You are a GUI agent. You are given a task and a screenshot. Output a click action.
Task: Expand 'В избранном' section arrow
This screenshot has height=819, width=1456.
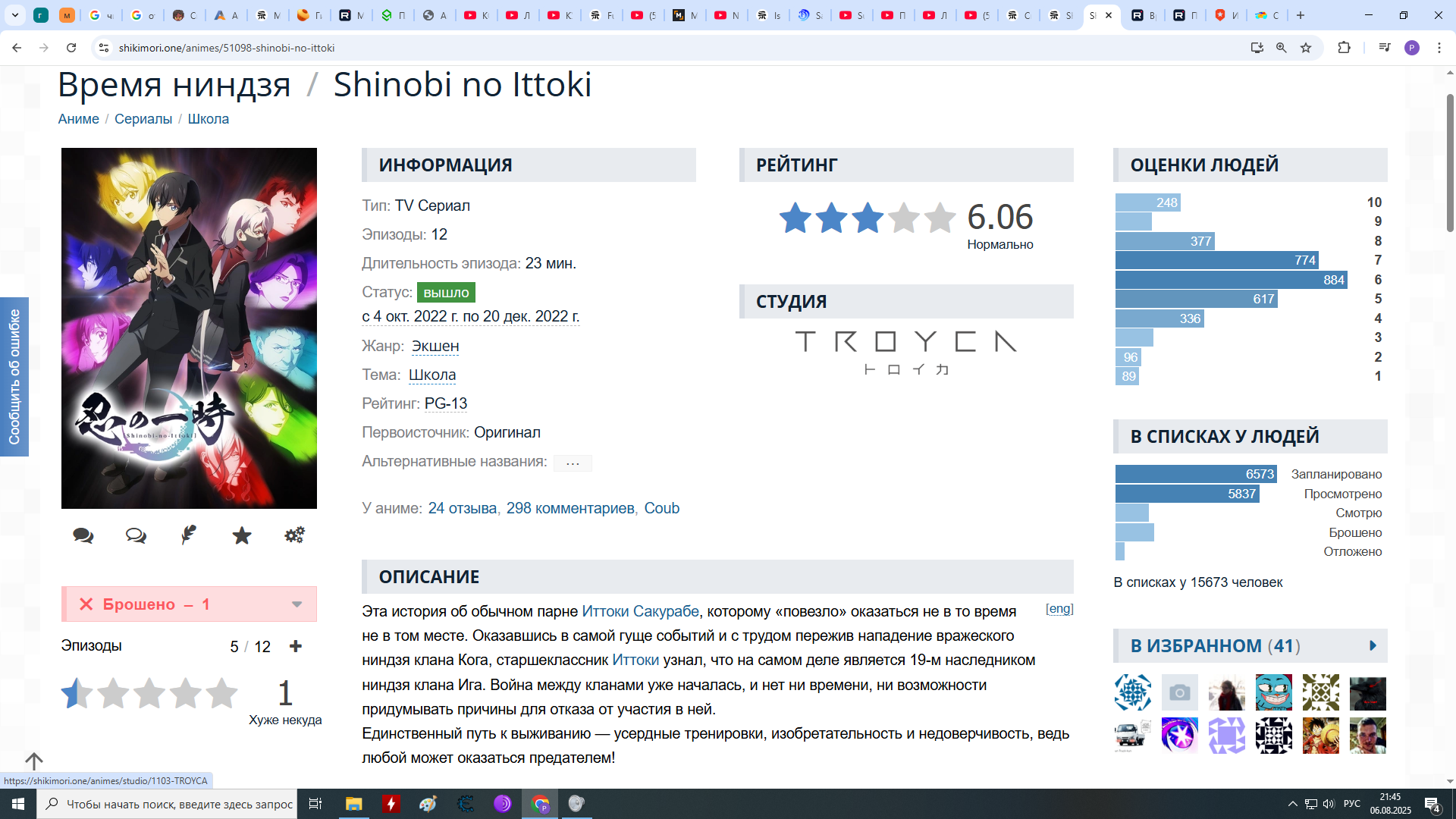coord(1373,646)
